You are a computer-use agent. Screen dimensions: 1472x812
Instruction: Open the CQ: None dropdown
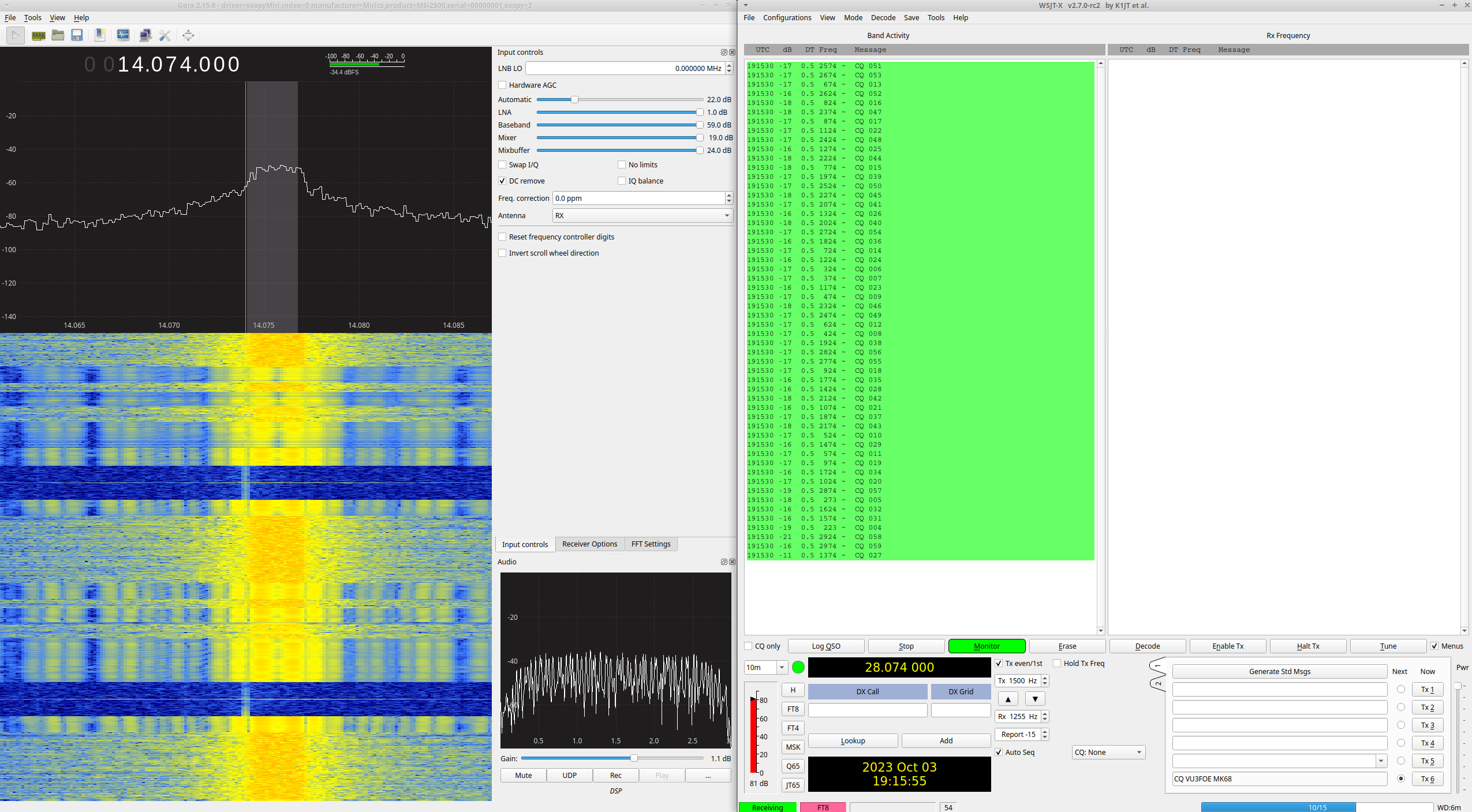pos(1107,752)
